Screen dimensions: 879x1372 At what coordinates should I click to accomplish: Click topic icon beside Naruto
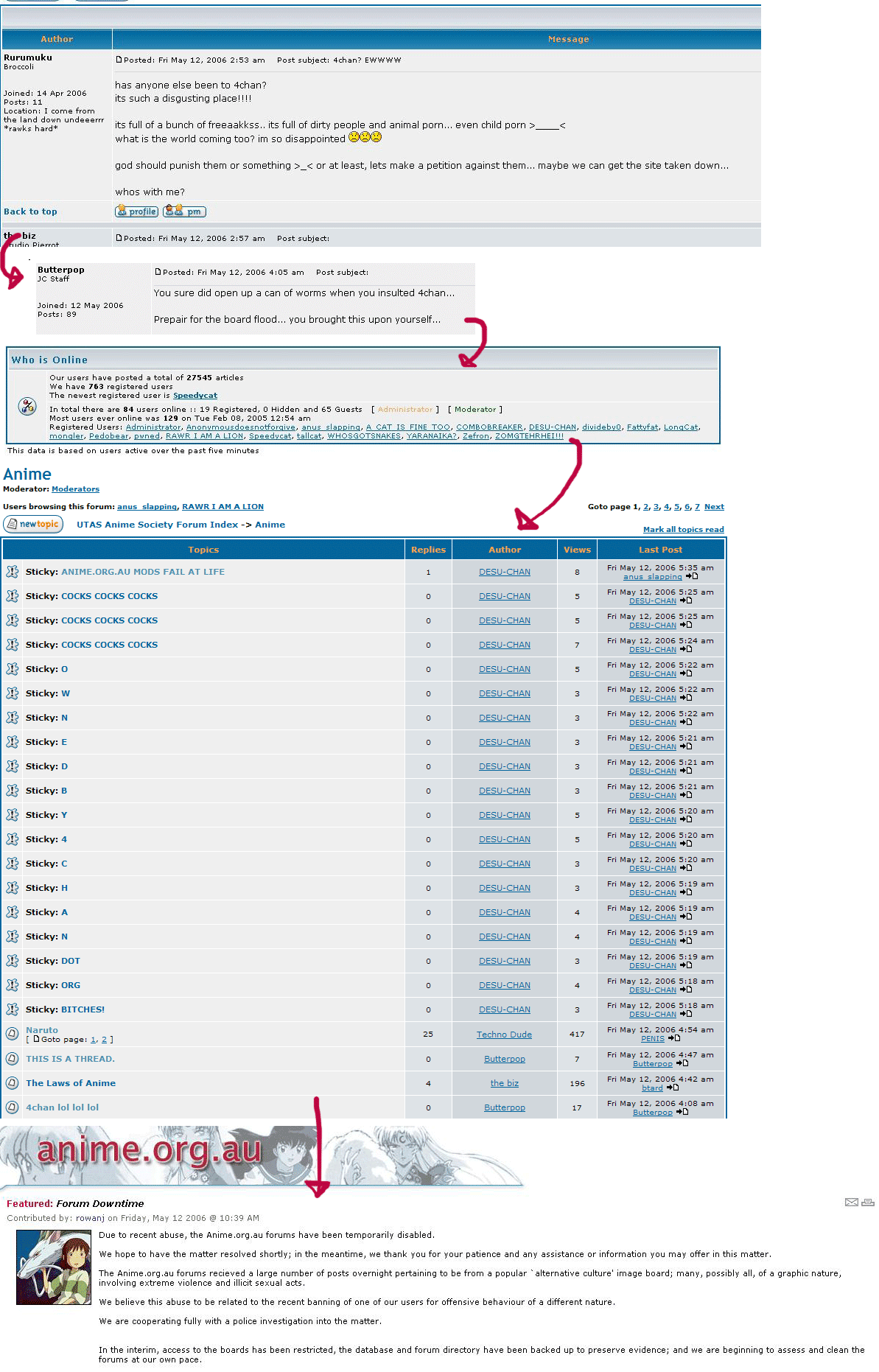13,1035
